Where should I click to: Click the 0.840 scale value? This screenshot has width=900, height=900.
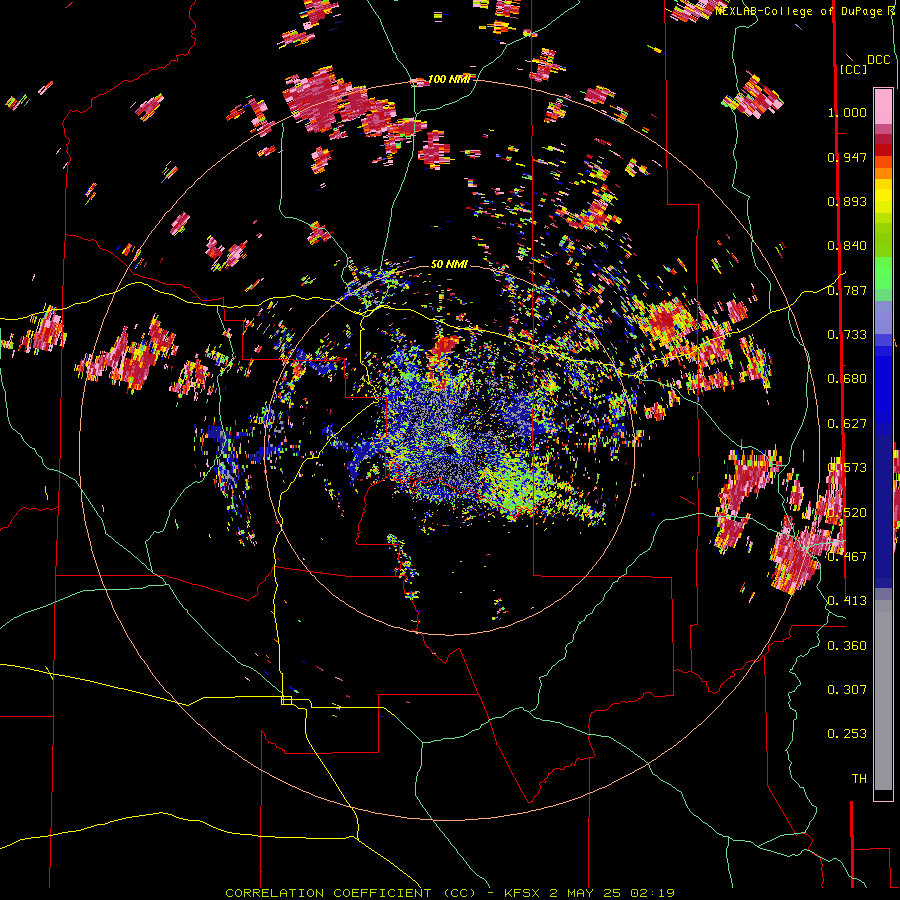click(847, 246)
